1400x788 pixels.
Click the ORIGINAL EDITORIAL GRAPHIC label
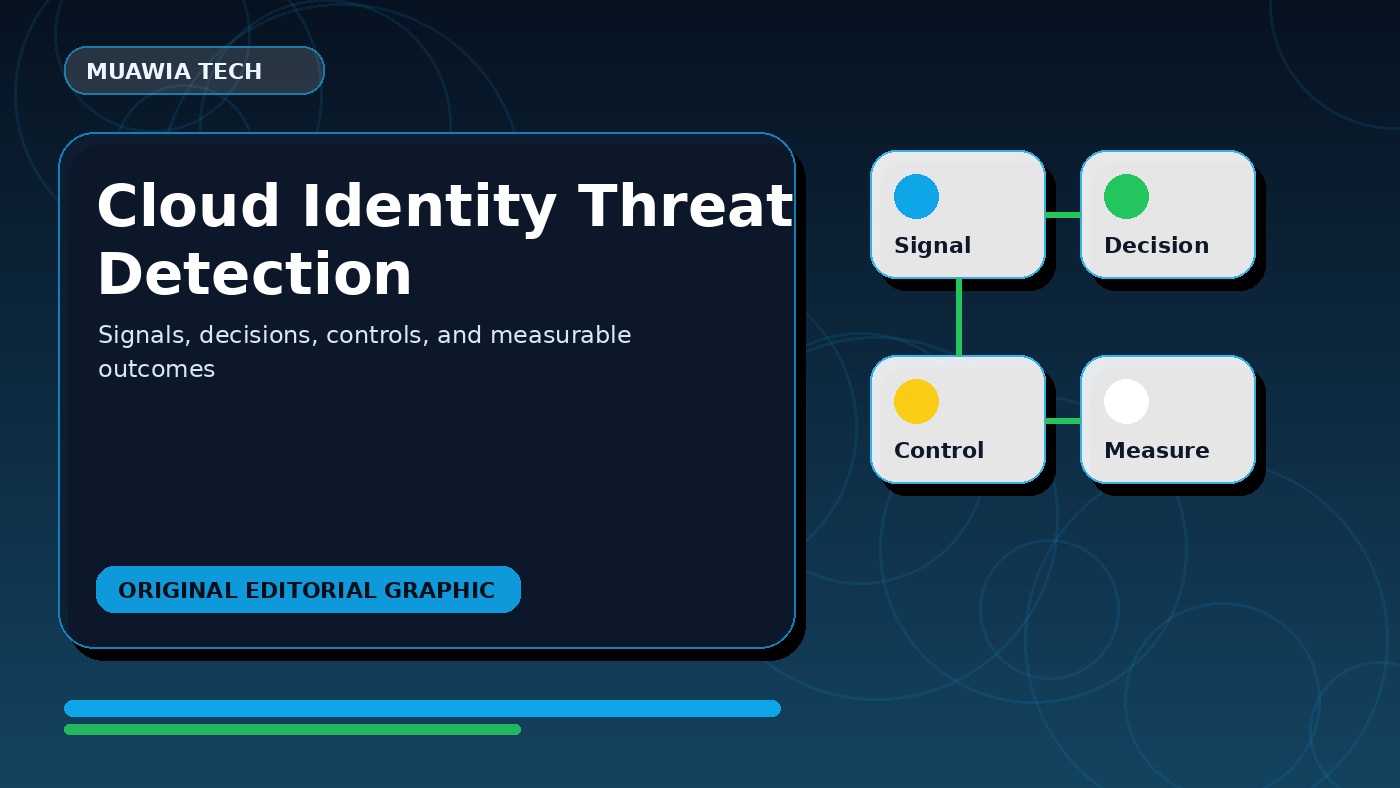(x=308, y=590)
